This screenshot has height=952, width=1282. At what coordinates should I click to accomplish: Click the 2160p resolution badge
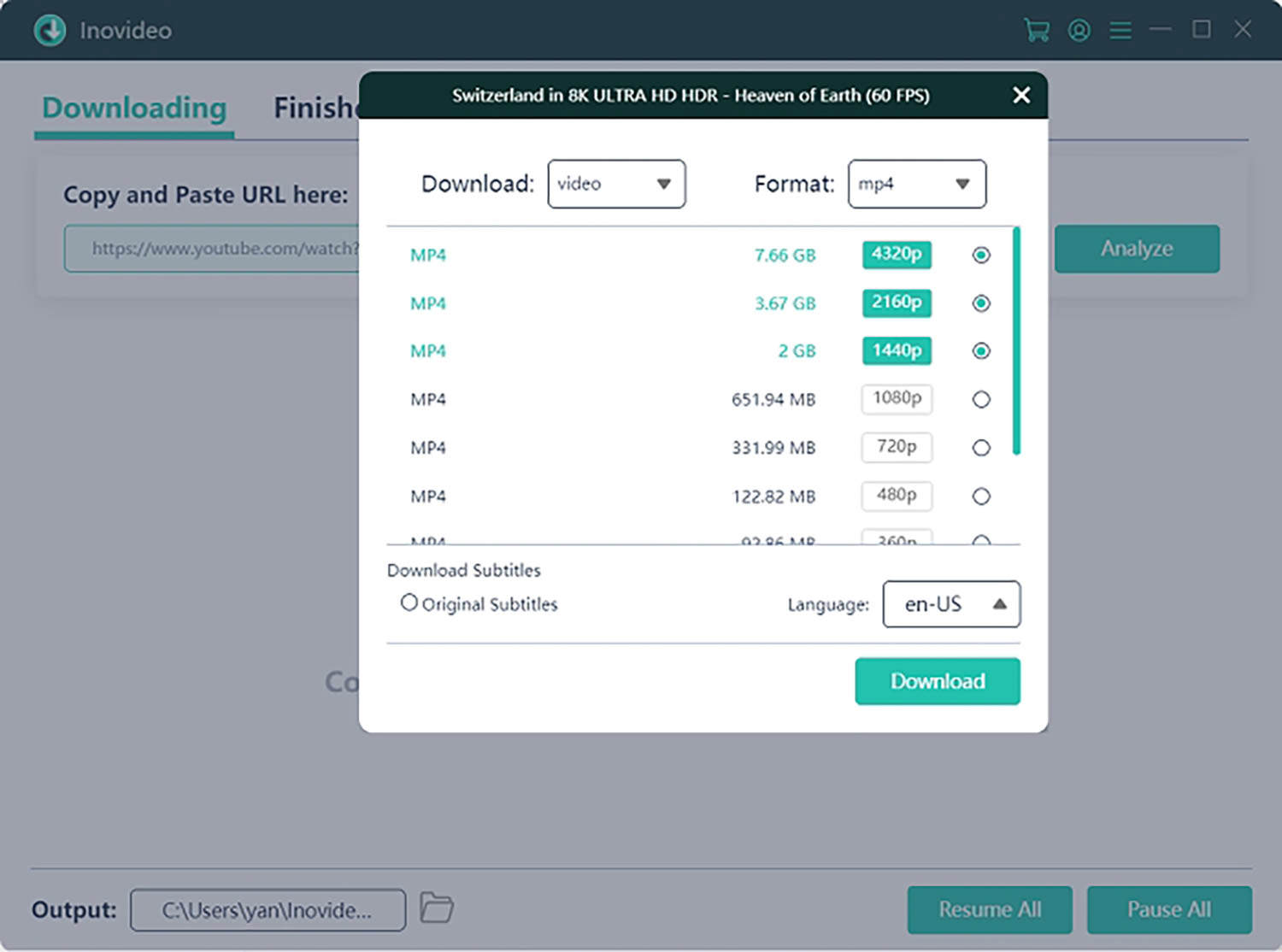[897, 303]
